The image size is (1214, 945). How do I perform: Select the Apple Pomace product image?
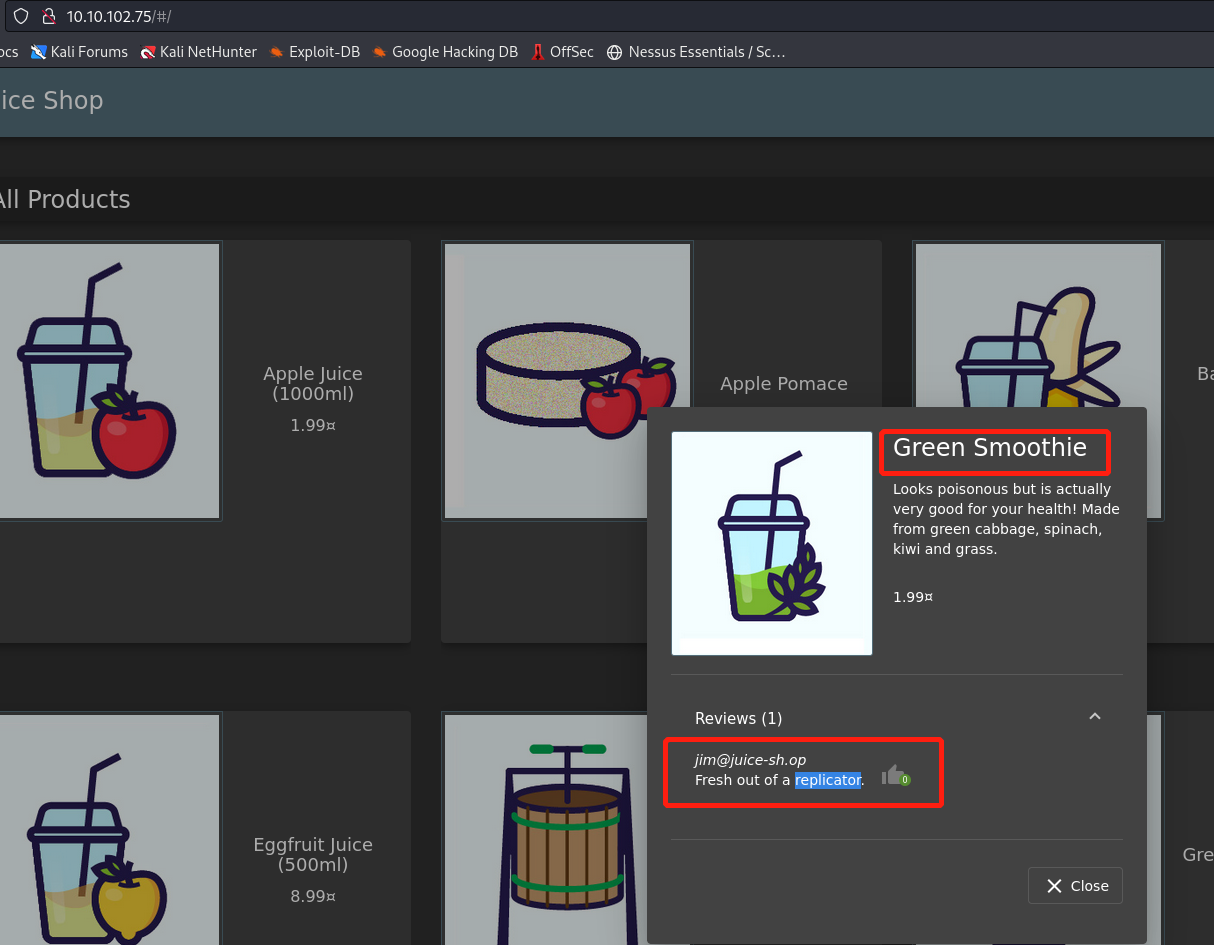coord(568,381)
